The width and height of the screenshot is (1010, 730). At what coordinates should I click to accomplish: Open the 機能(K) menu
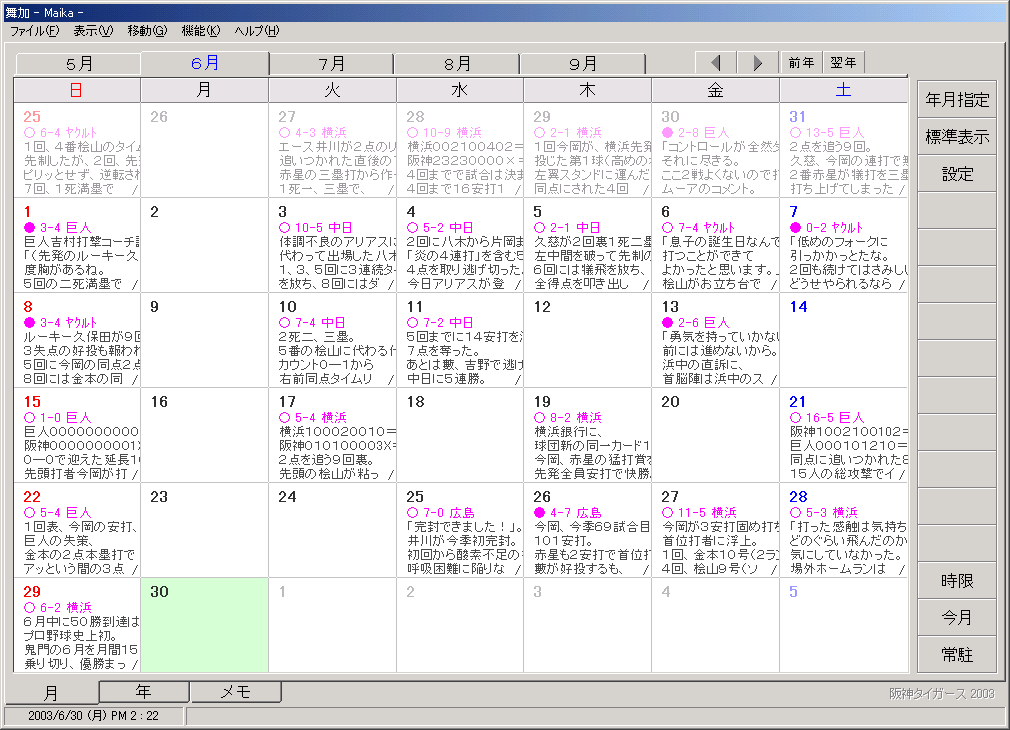(x=201, y=31)
